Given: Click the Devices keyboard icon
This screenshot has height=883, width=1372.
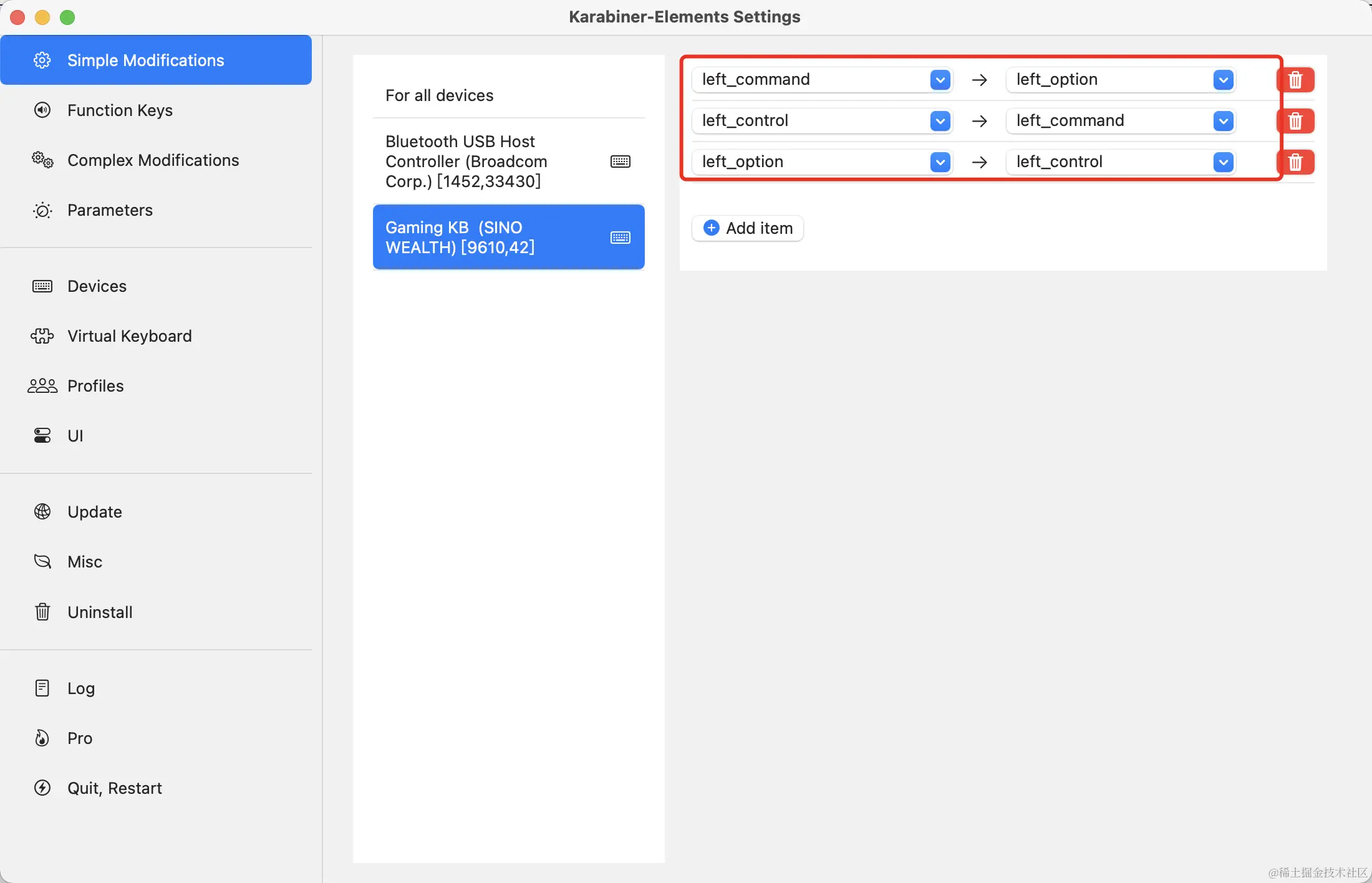Looking at the screenshot, I should pos(42,286).
